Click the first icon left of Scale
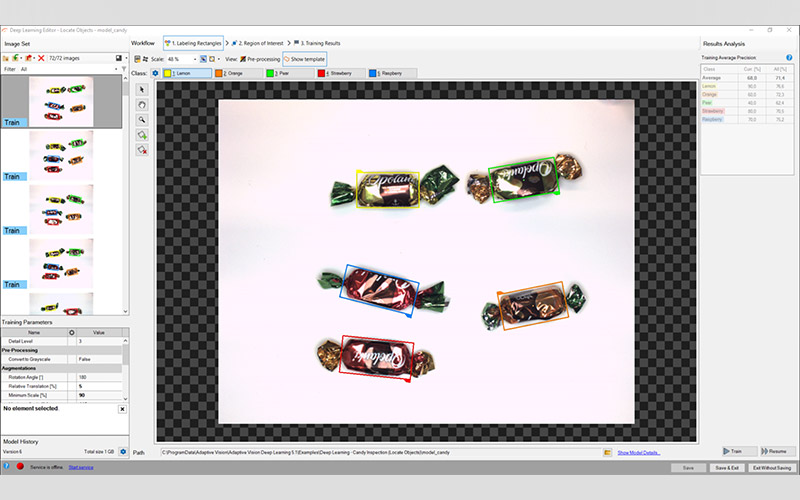This screenshot has width=800, height=500. 138,59
